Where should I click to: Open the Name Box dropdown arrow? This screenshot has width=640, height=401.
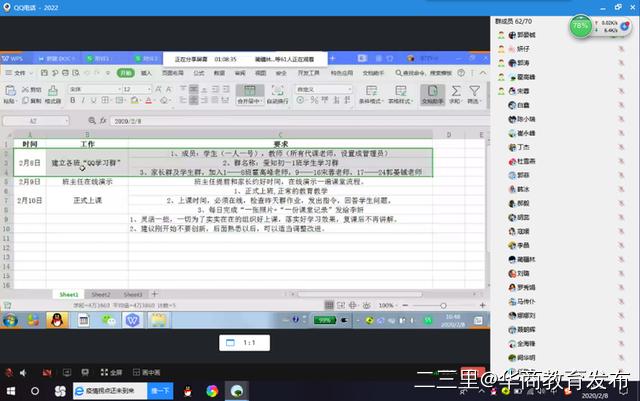(x=66, y=121)
